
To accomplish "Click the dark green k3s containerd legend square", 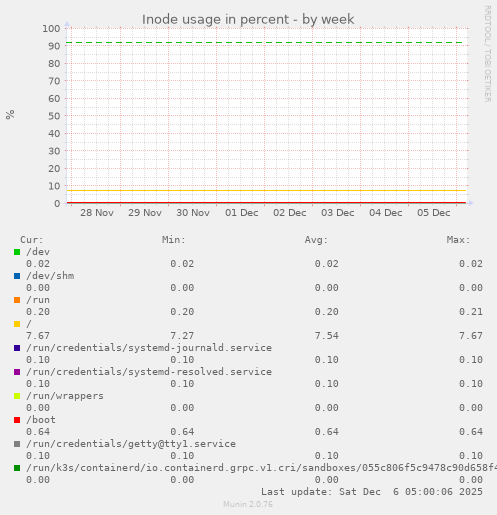I will pyautogui.click(x=17, y=468).
